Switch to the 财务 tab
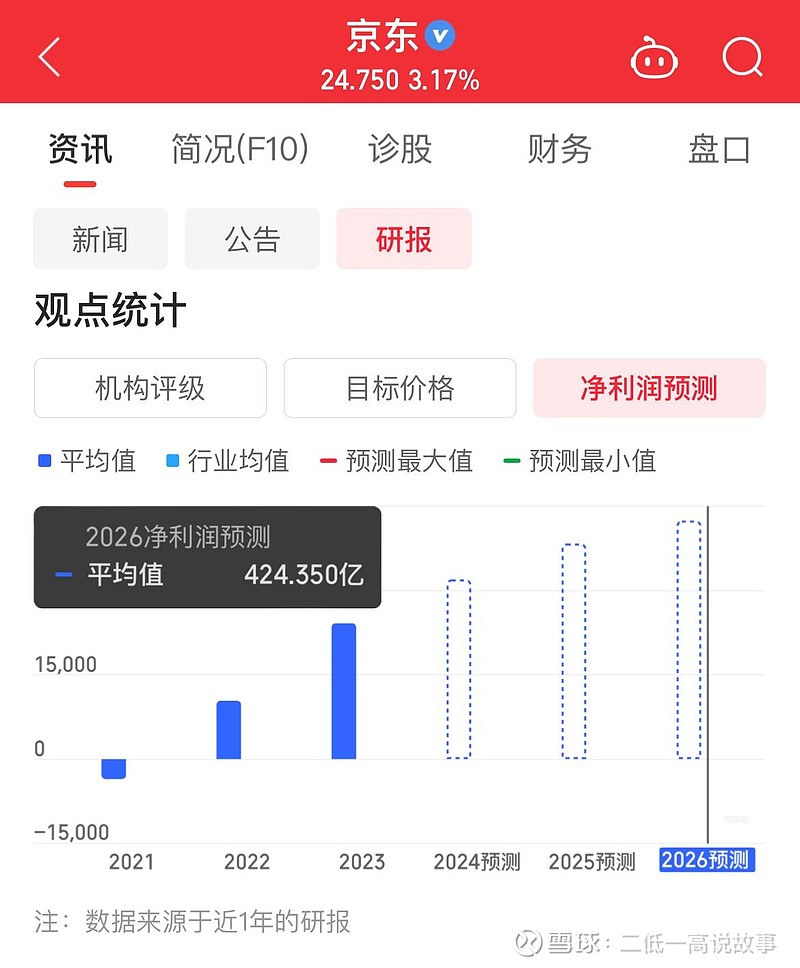This screenshot has height=968, width=800. coord(560,150)
